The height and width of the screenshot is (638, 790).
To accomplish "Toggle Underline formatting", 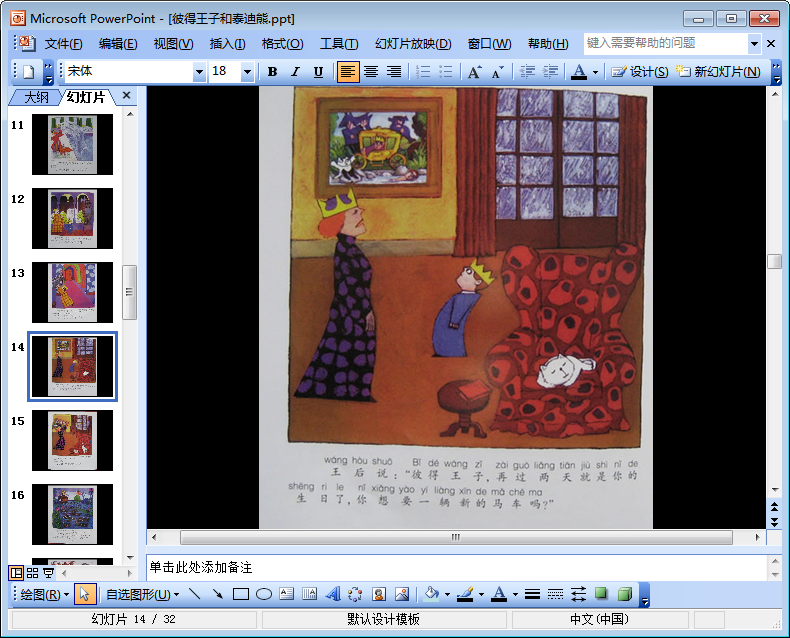I will tap(318, 72).
